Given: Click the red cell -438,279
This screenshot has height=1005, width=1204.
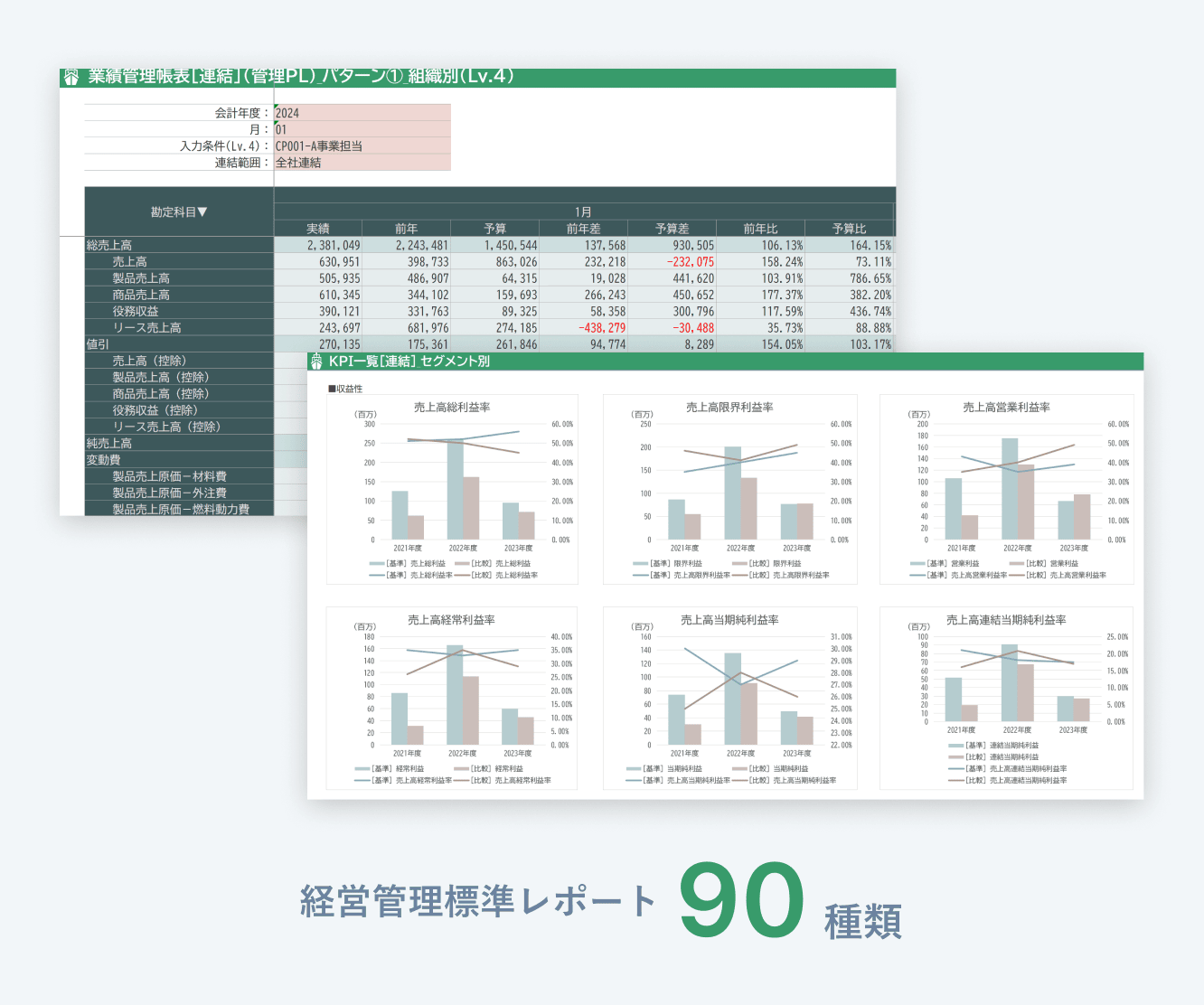Looking at the screenshot, I should click(584, 328).
